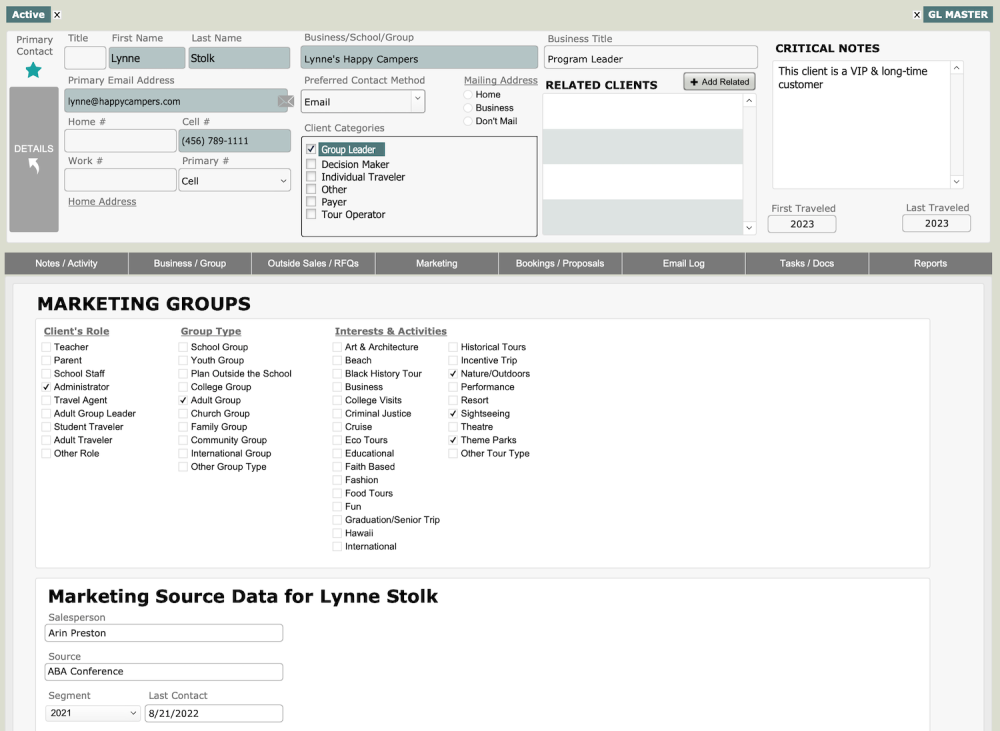Uncheck the Administrator role checkbox
Image resolution: width=1000 pixels, height=731 pixels.
(46, 387)
